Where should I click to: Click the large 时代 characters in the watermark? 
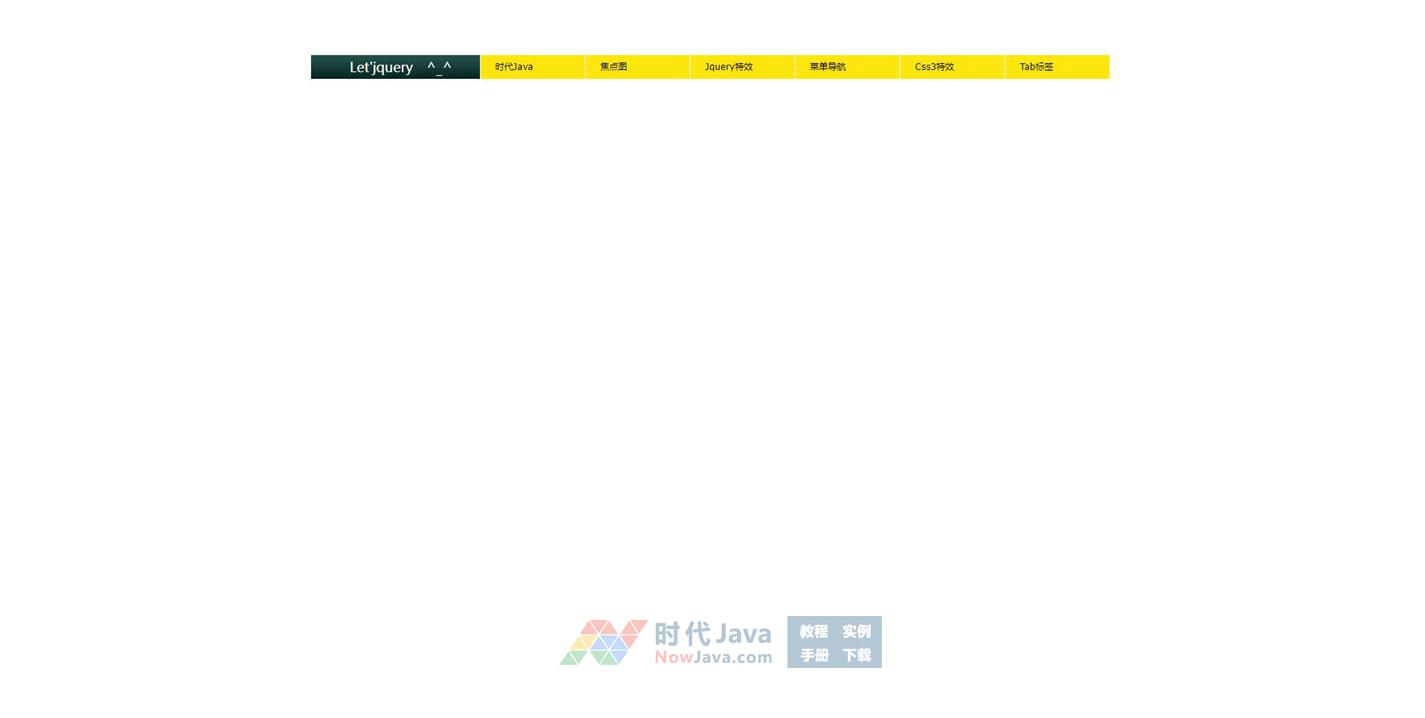(682, 634)
